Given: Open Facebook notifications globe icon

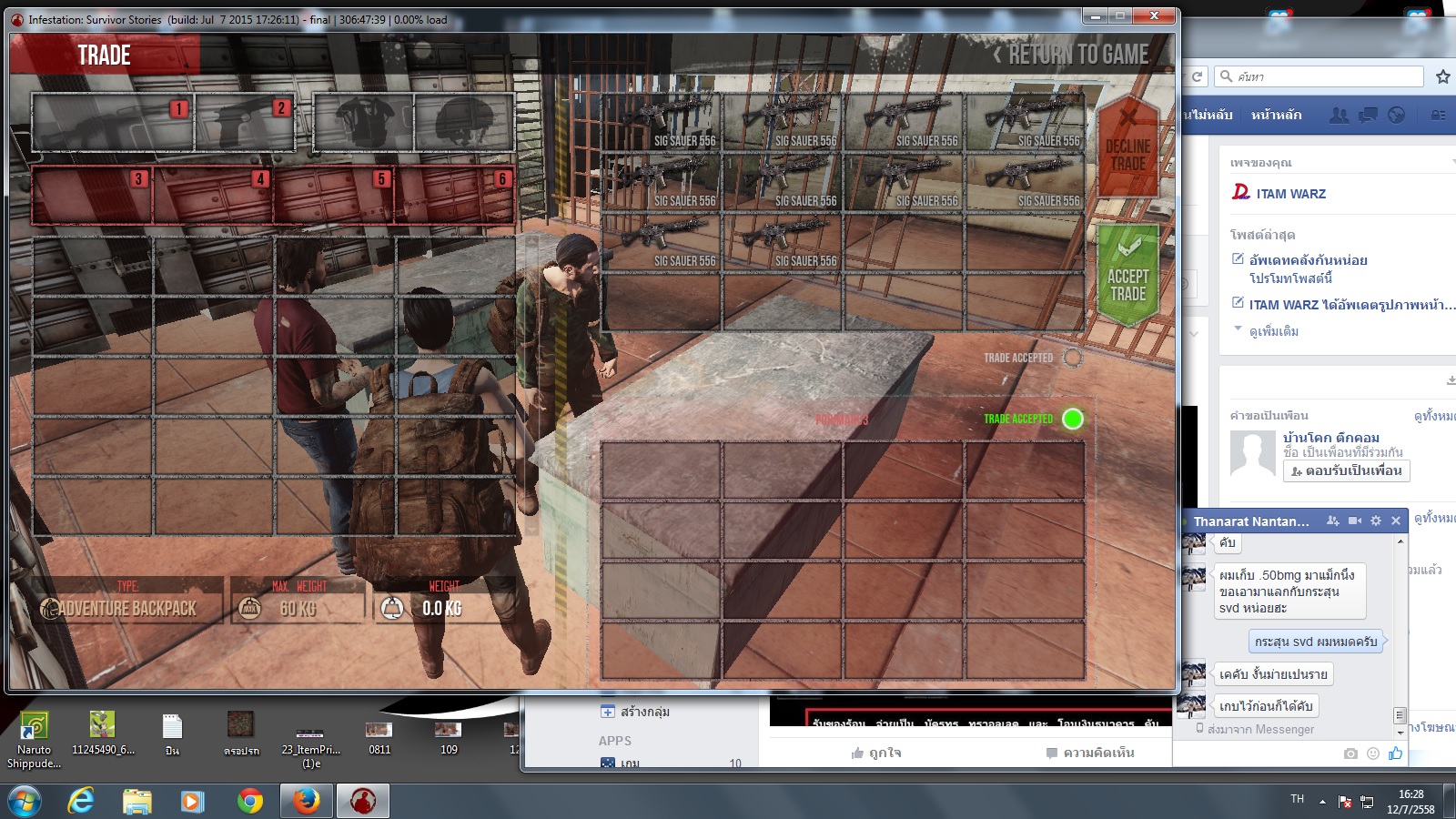Looking at the screenshot, I should point(1396,115).
